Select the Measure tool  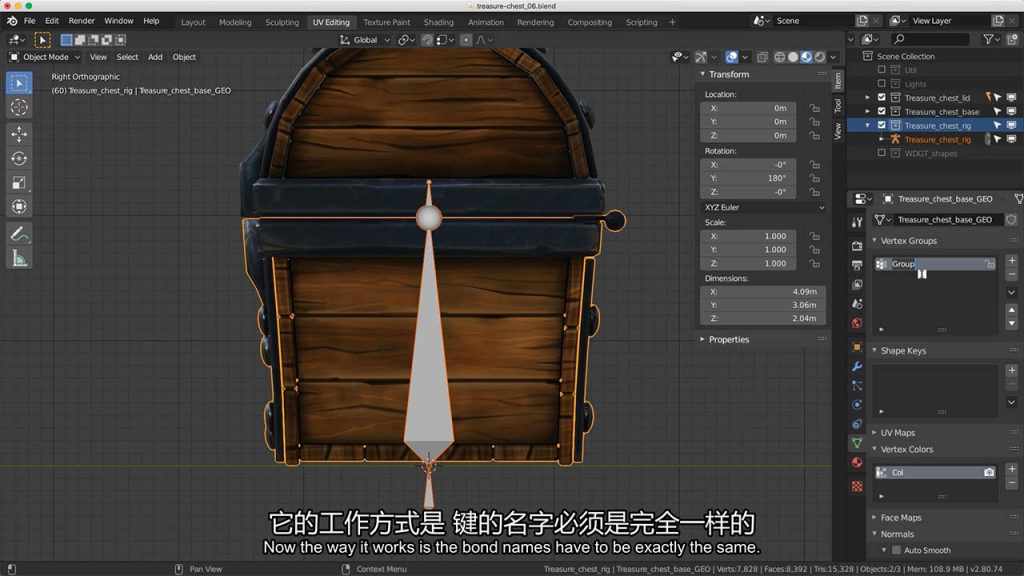coord(19,259)
